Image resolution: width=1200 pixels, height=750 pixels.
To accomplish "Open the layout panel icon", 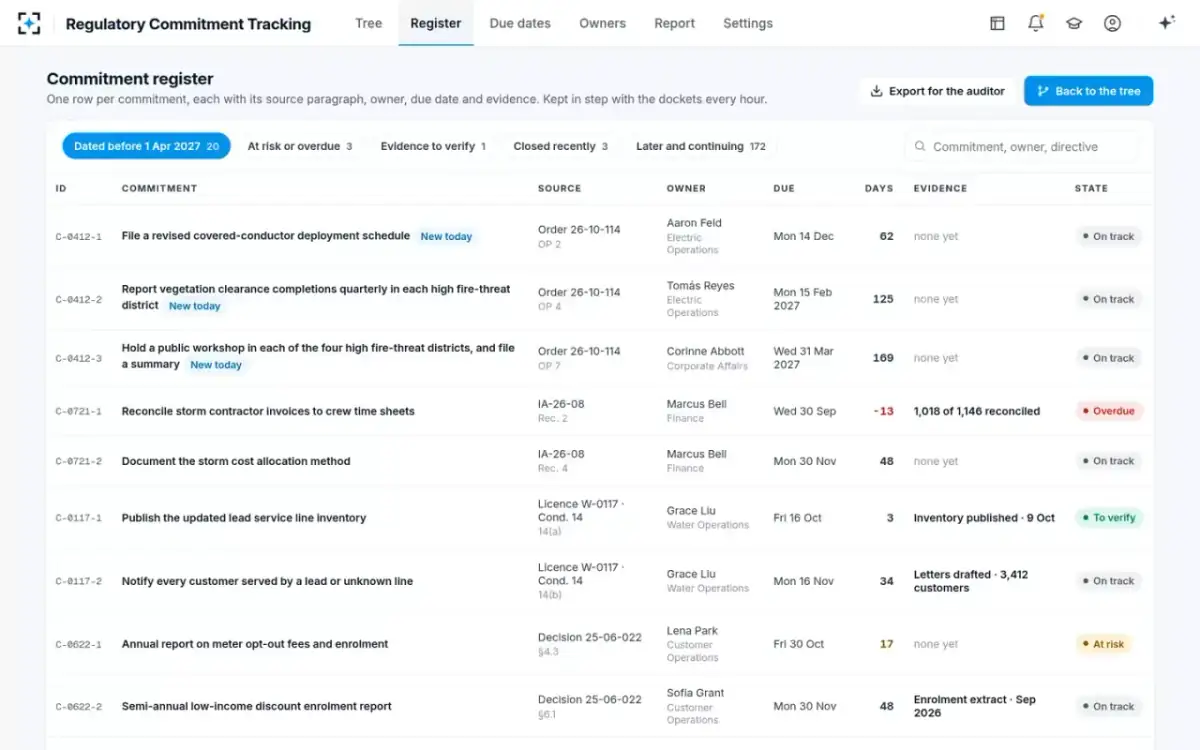I will (x=997, y=23).
